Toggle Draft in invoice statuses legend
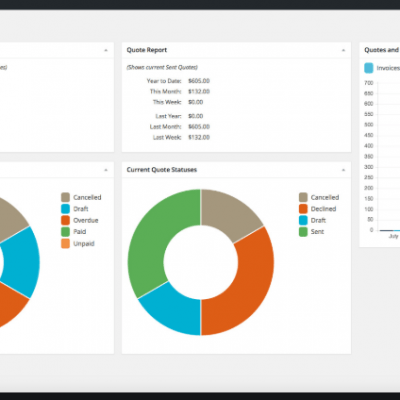The image size is (400, 400). pyautogui.click(x=75, y=209)
